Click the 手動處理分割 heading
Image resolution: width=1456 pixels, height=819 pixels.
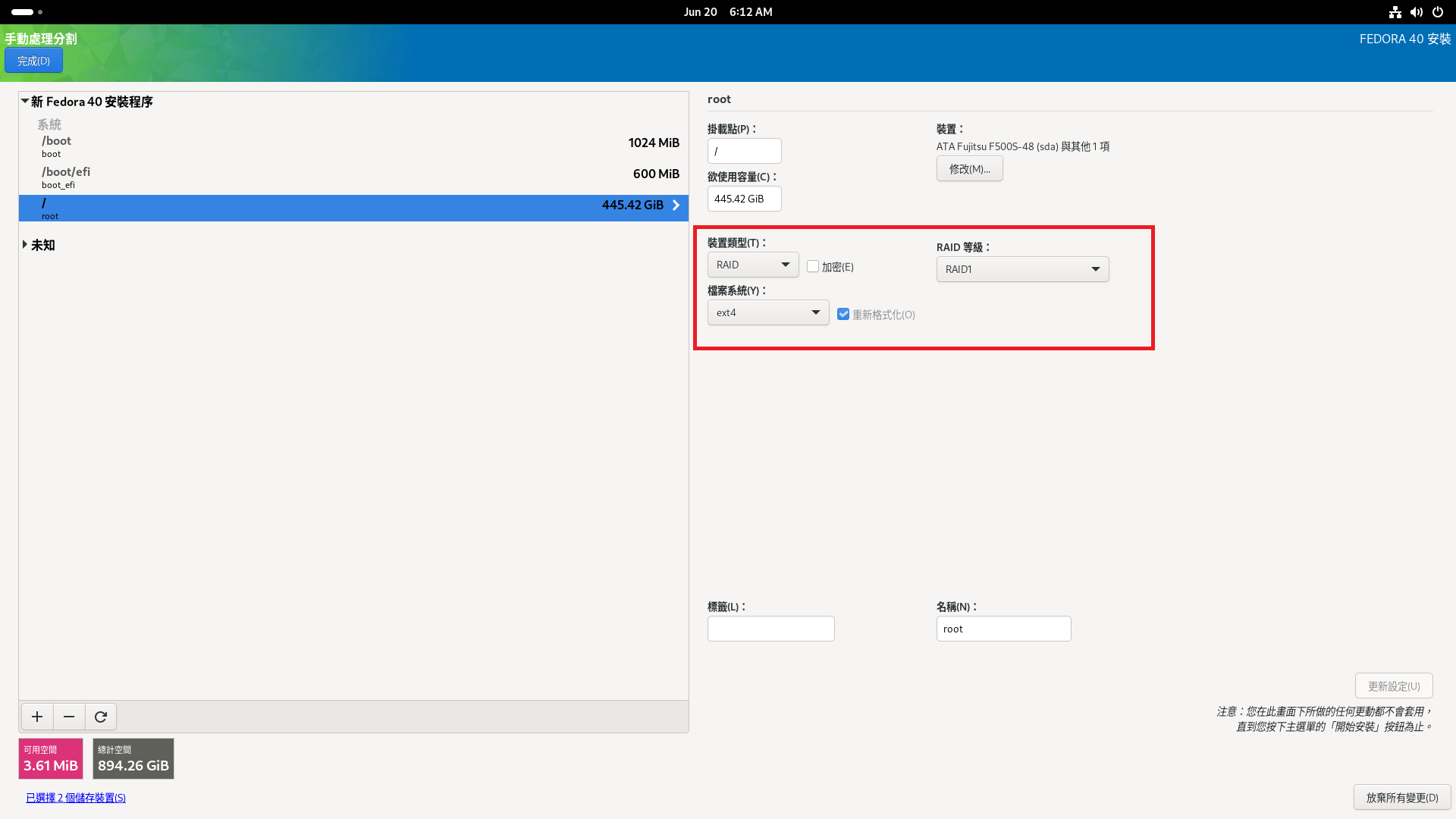[x=41, y=39]
